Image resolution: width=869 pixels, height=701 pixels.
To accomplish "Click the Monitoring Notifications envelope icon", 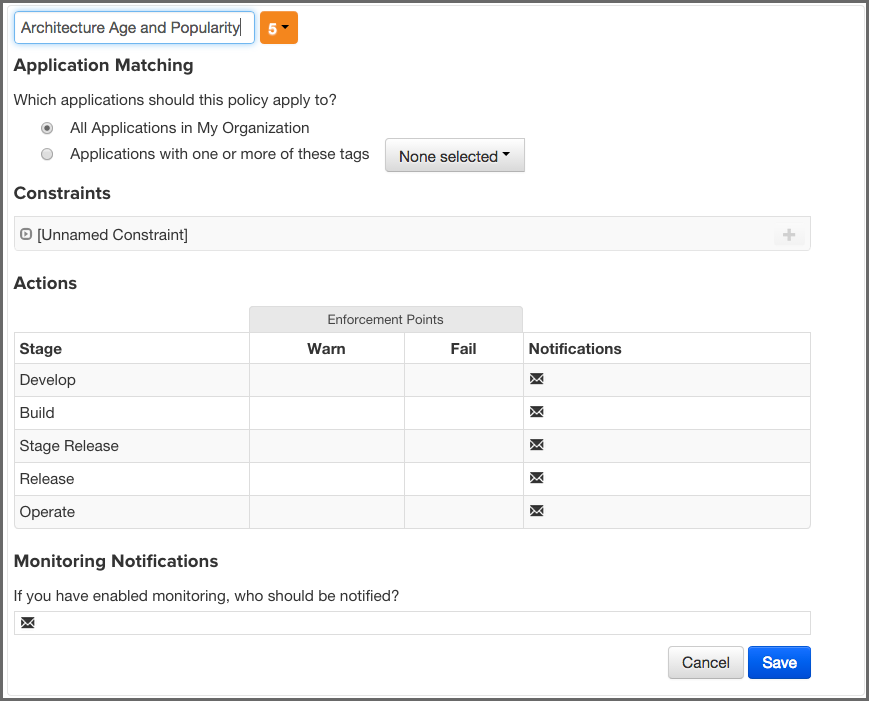I will click(x=27, y=622).
